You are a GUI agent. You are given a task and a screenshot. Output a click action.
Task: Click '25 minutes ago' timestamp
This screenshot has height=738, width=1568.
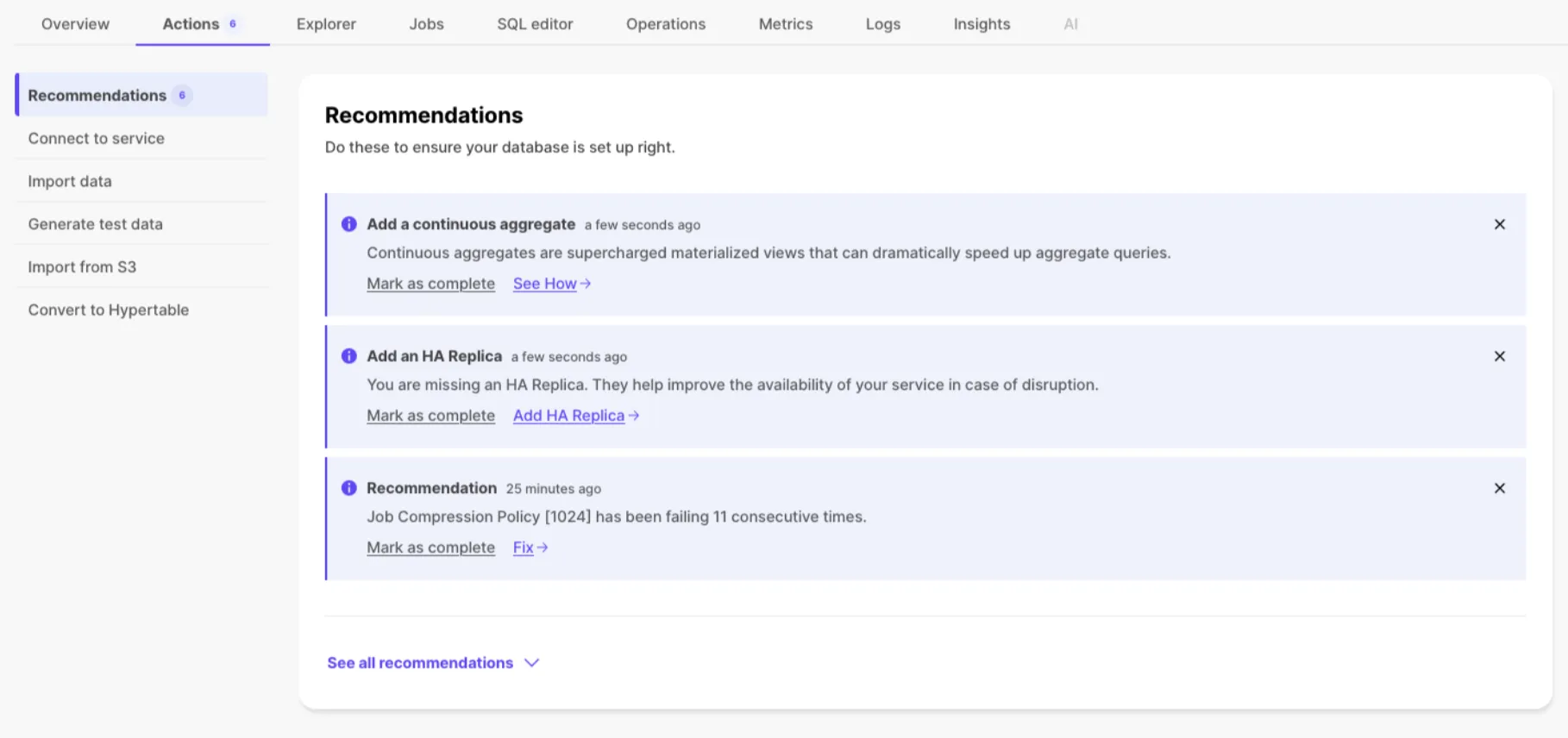click(x=553, y=489)
